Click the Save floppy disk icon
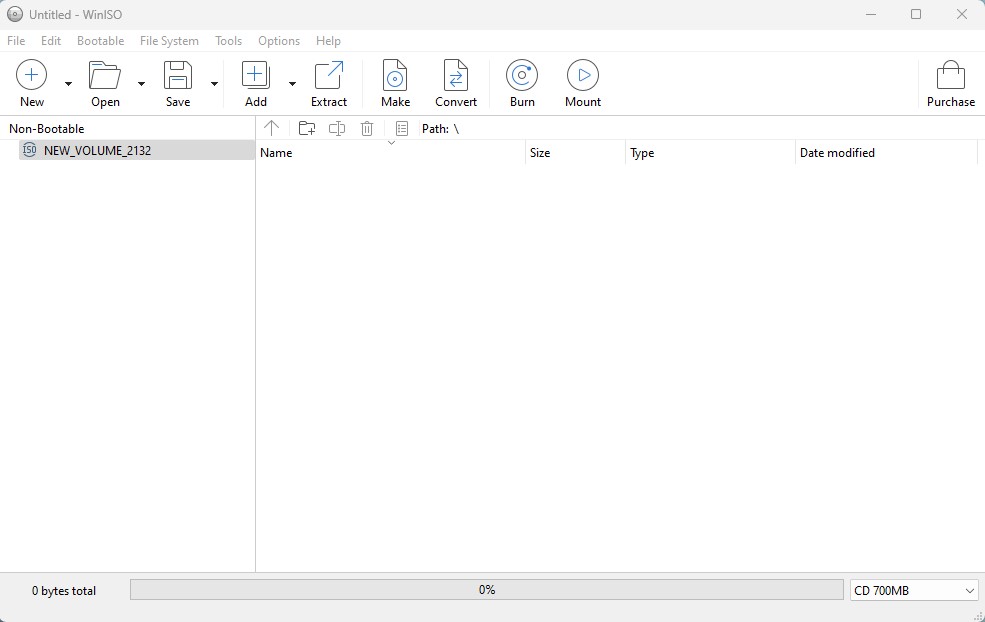The width and height of the screenshot is (985, 622). [x=178, y=75]
